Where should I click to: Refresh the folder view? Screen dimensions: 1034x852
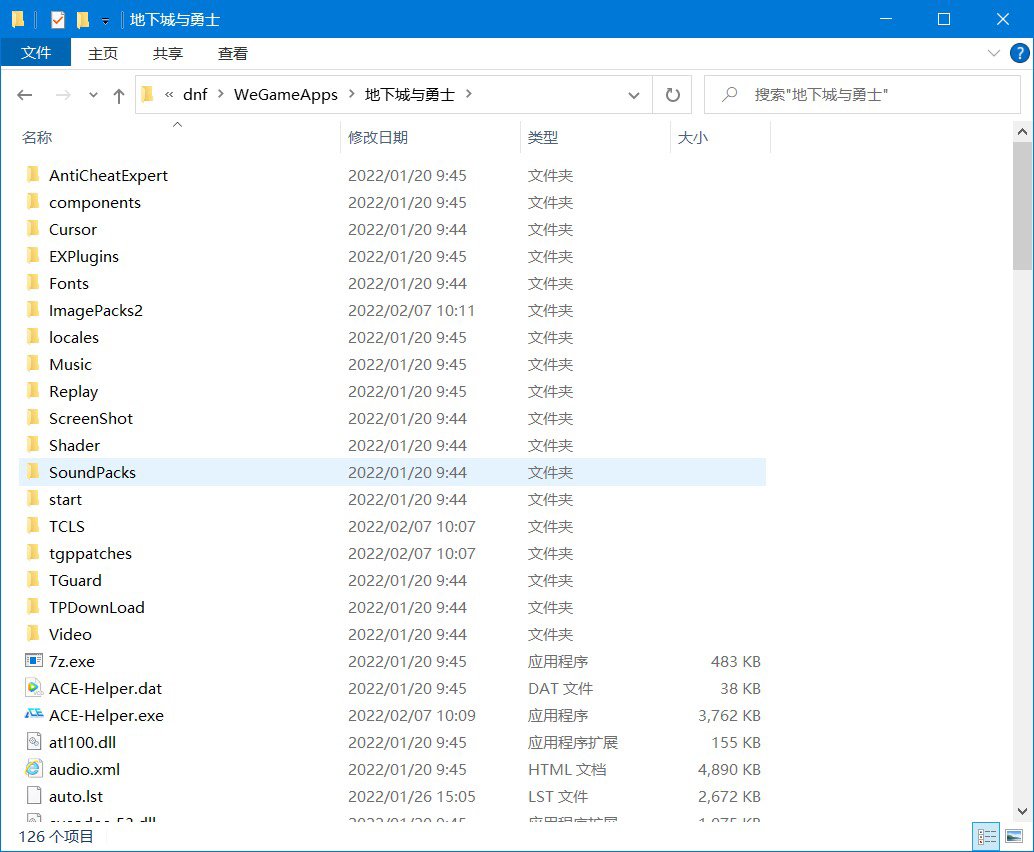pyautogui.click(x=672, y=95)
